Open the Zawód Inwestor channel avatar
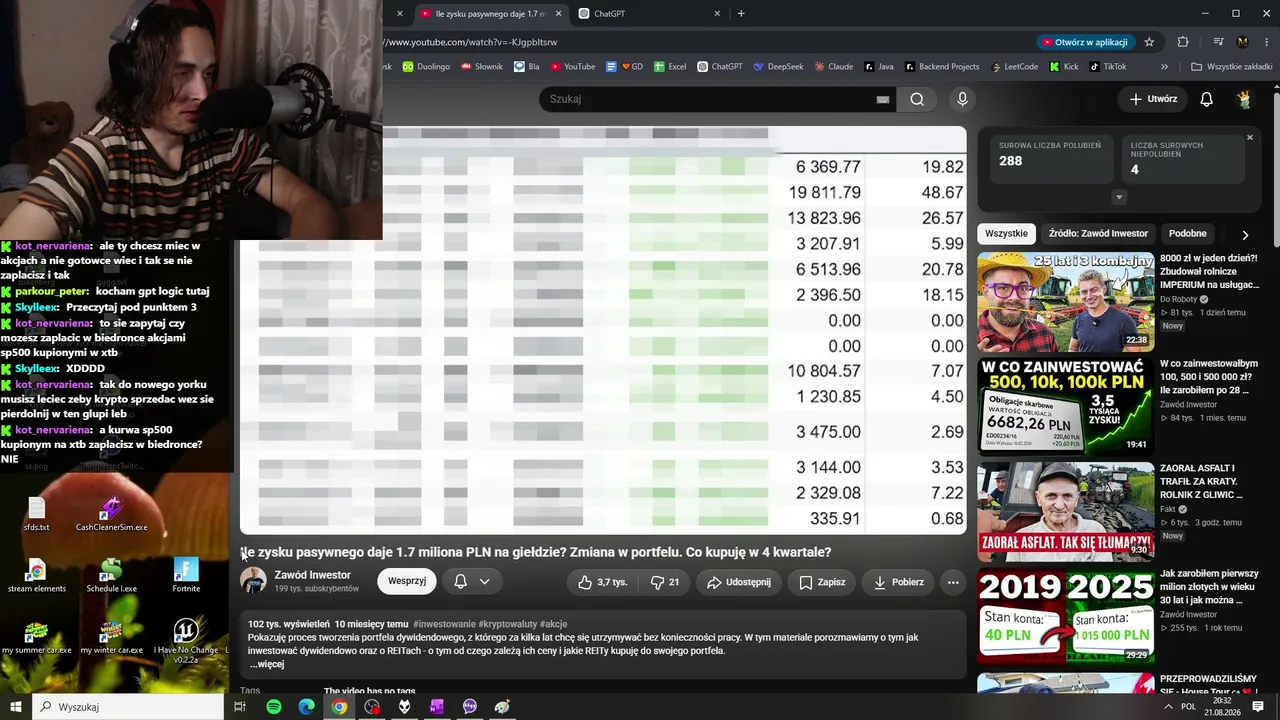1280x720 pixels. click(254, 581)
